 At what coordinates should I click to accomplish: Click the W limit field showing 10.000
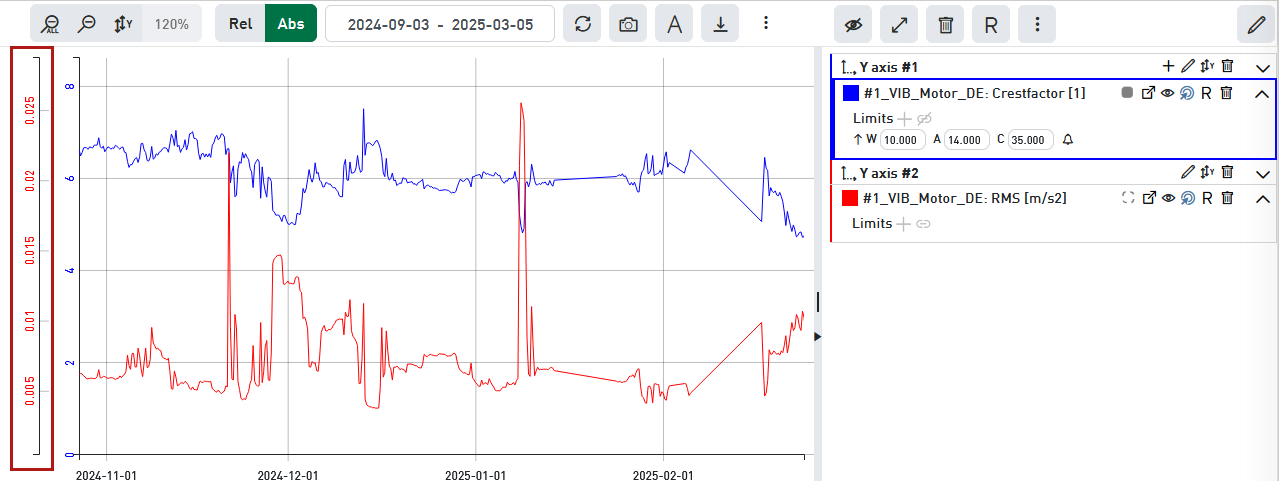coord(904,139)
